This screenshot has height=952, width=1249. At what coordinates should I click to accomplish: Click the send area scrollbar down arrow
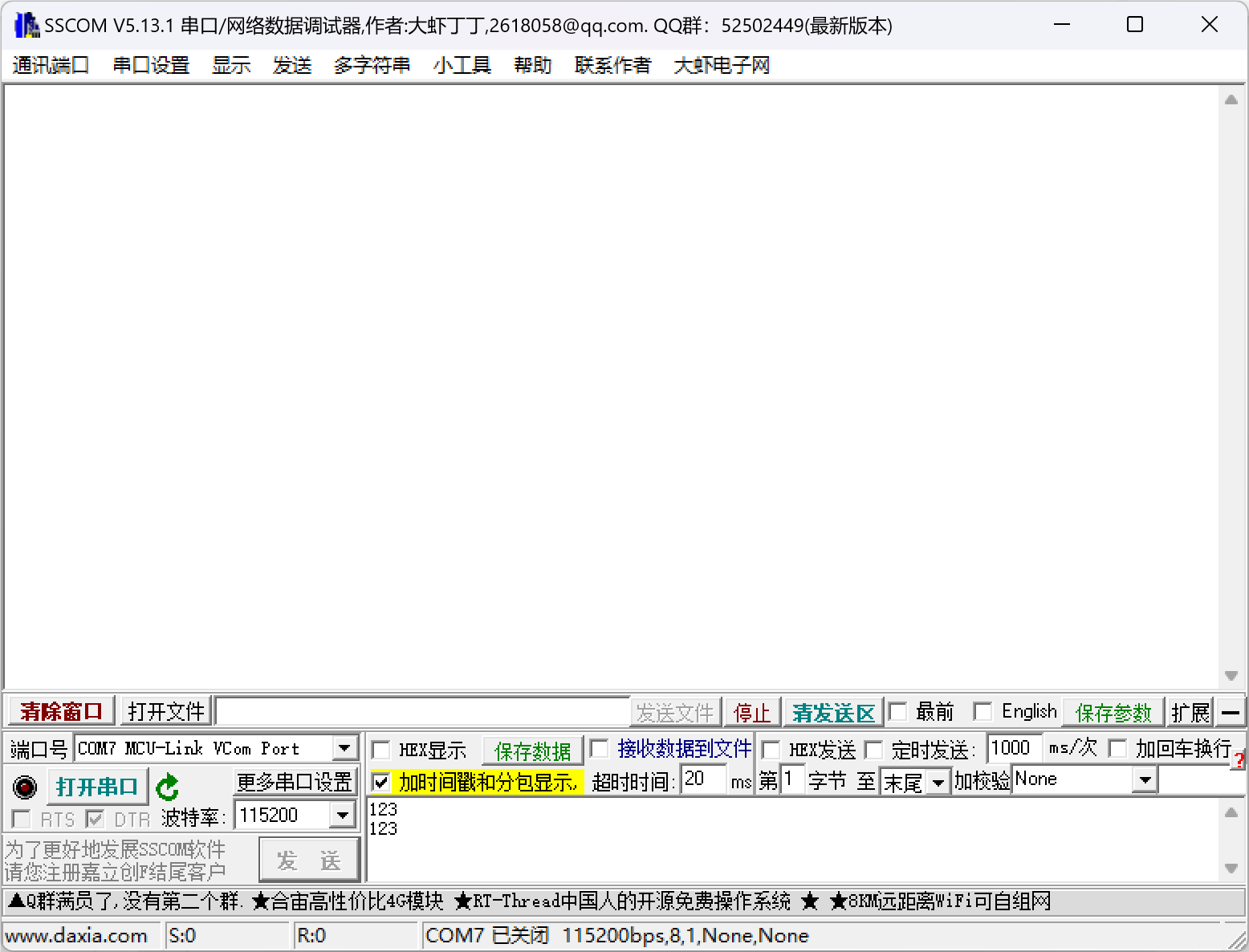[x=1231, y=869]
